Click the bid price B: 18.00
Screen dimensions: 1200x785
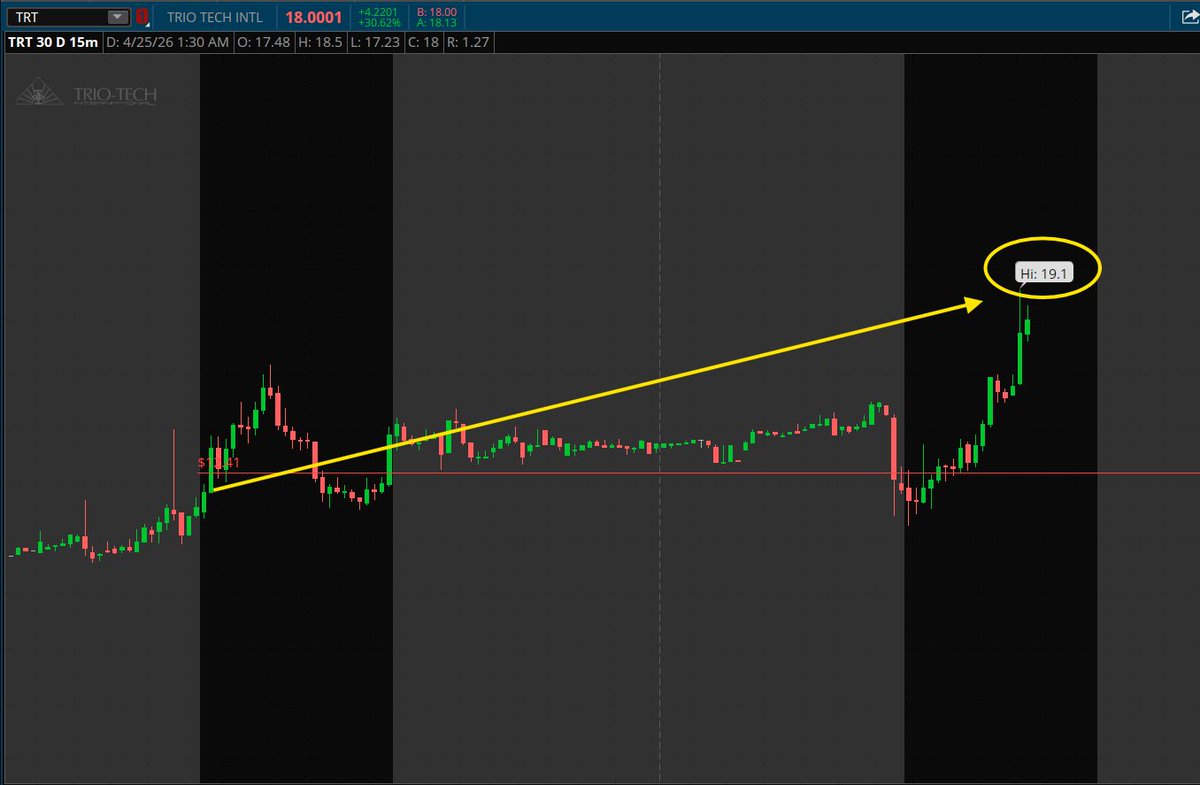click(x=435, y=11)
